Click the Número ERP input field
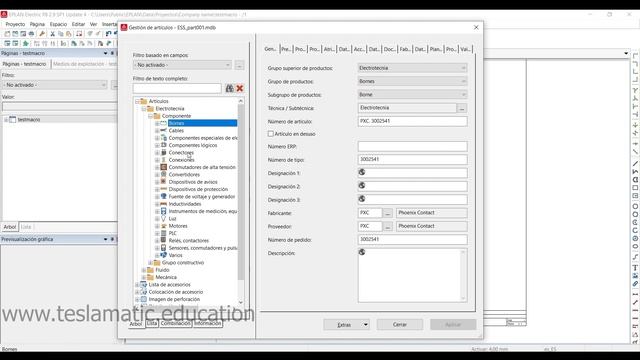640x360 pixels. click(412, 147)
